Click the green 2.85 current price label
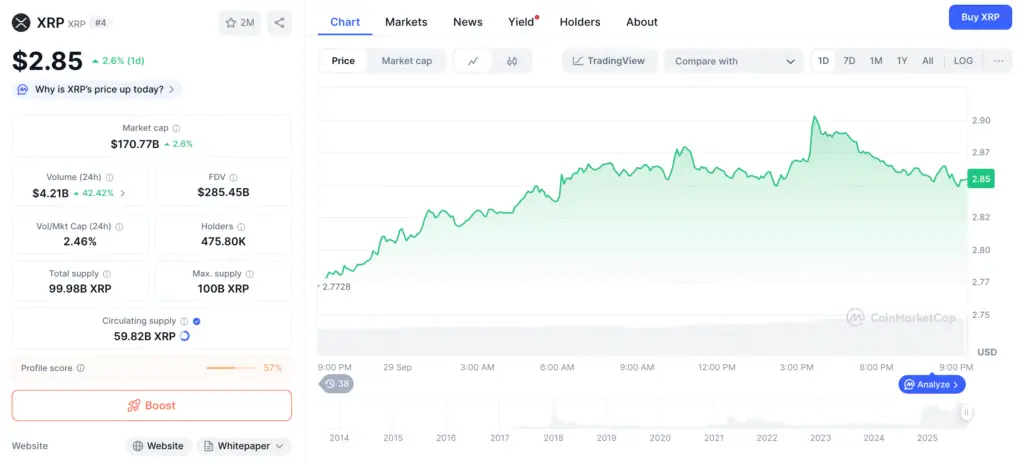The width and height of the screenshot is (1024, 464). pyautogui.click(x=981, y=179)
